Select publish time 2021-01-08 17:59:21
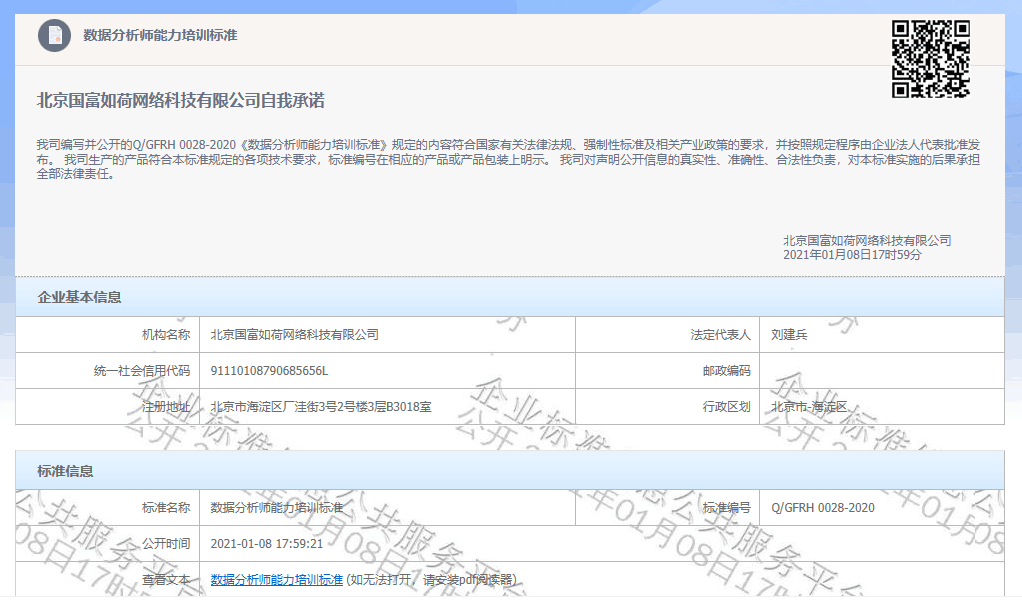 tap(267, 544)
